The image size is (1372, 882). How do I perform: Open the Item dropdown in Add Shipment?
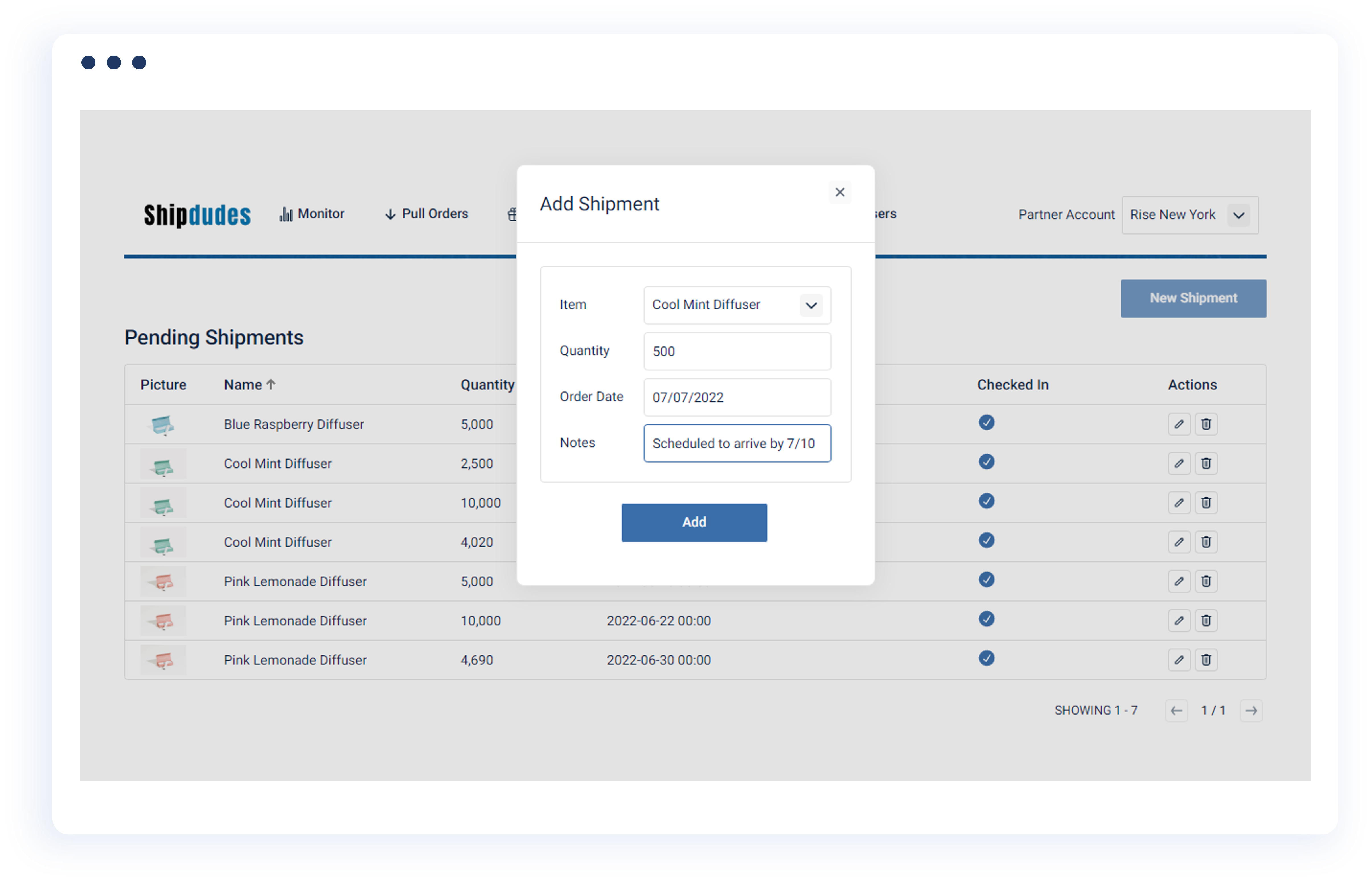[x=811, y=305]
